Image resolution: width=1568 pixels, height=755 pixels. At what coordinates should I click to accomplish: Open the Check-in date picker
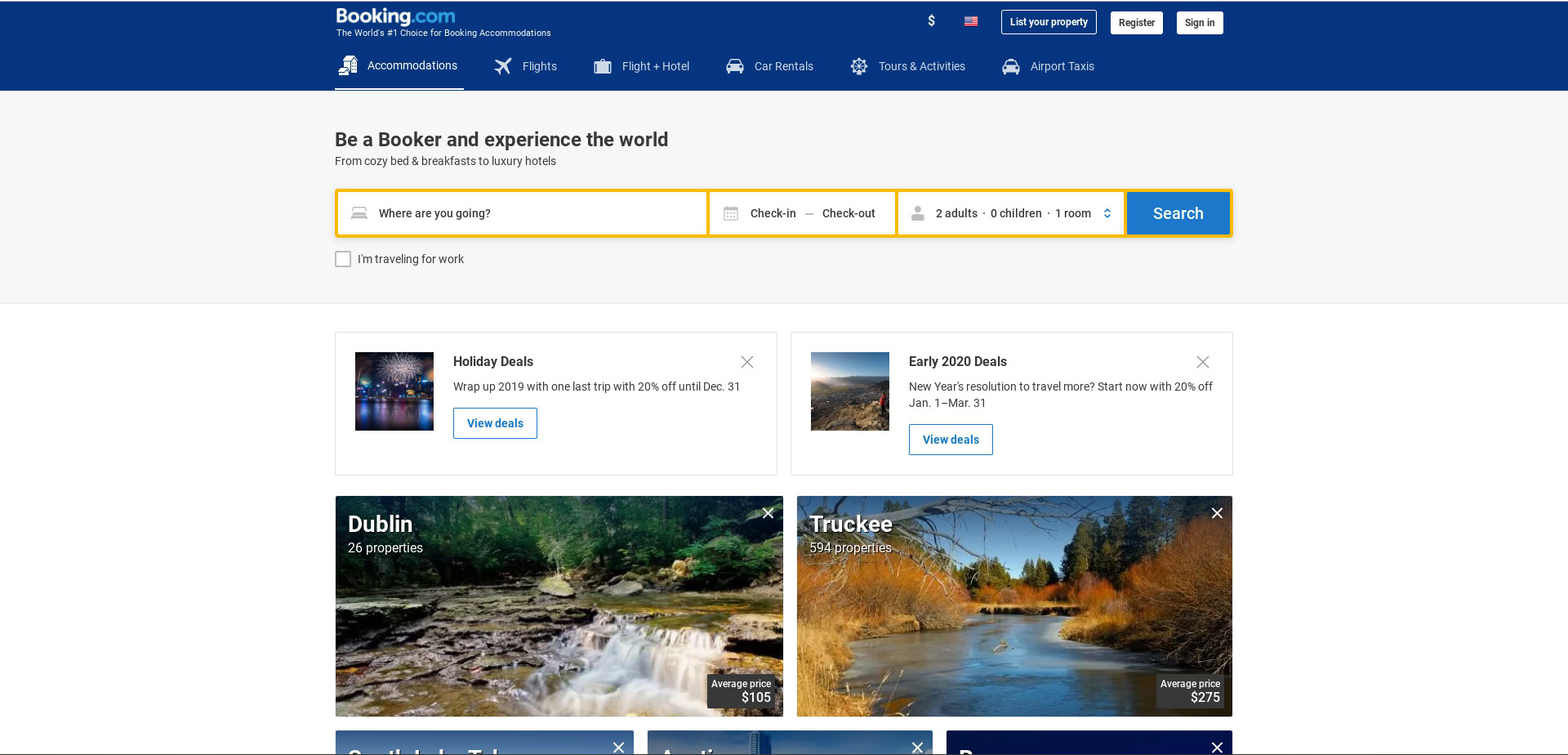pos(773,213)
